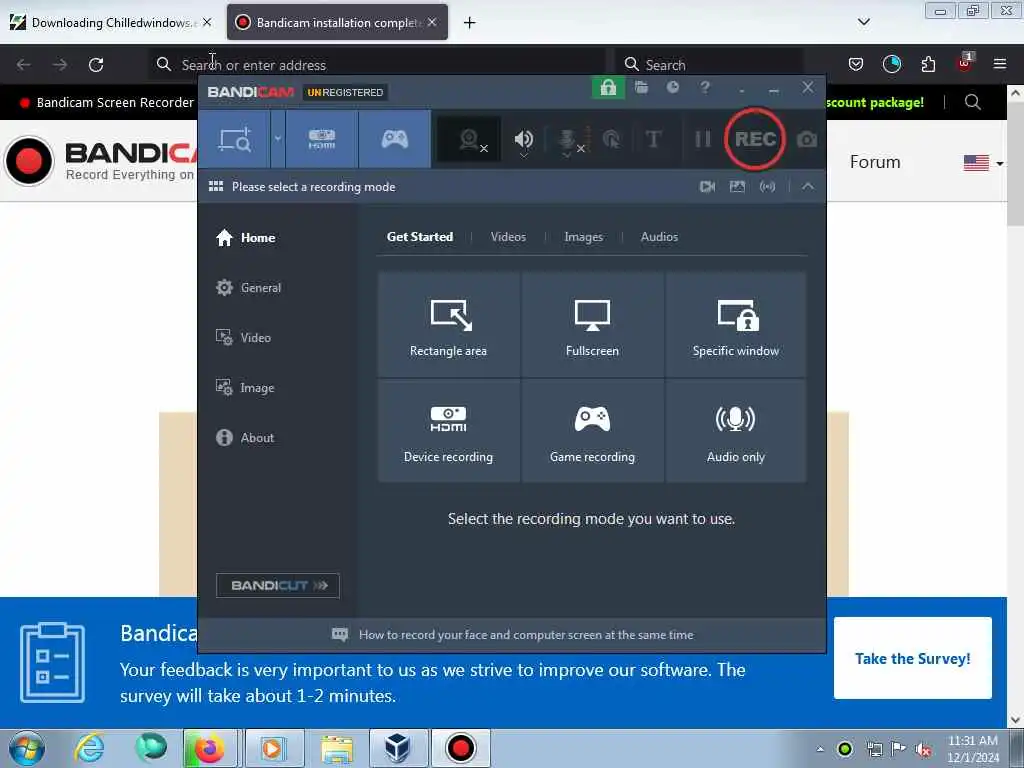Open About section in sidebar

245,438
